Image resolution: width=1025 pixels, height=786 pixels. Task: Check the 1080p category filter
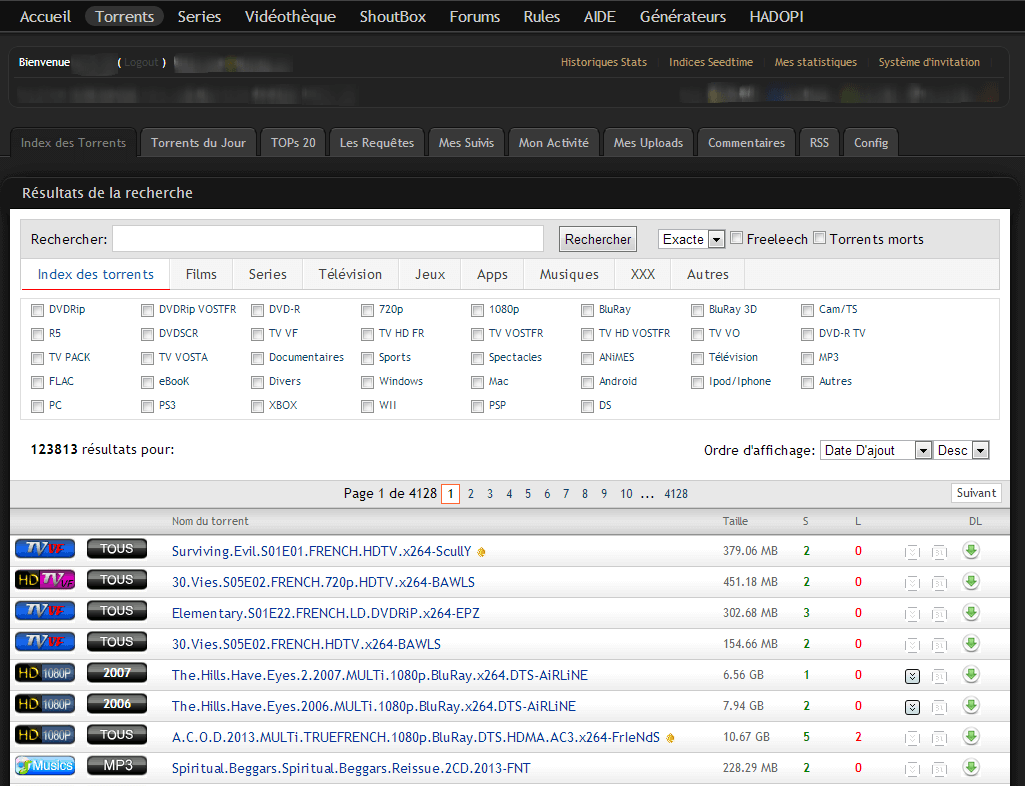click(x=478, y=310)
